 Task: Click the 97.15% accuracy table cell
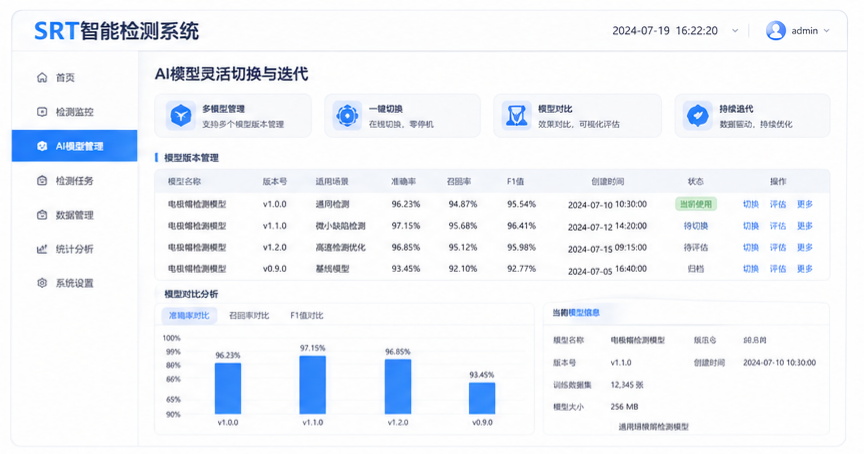406,226
